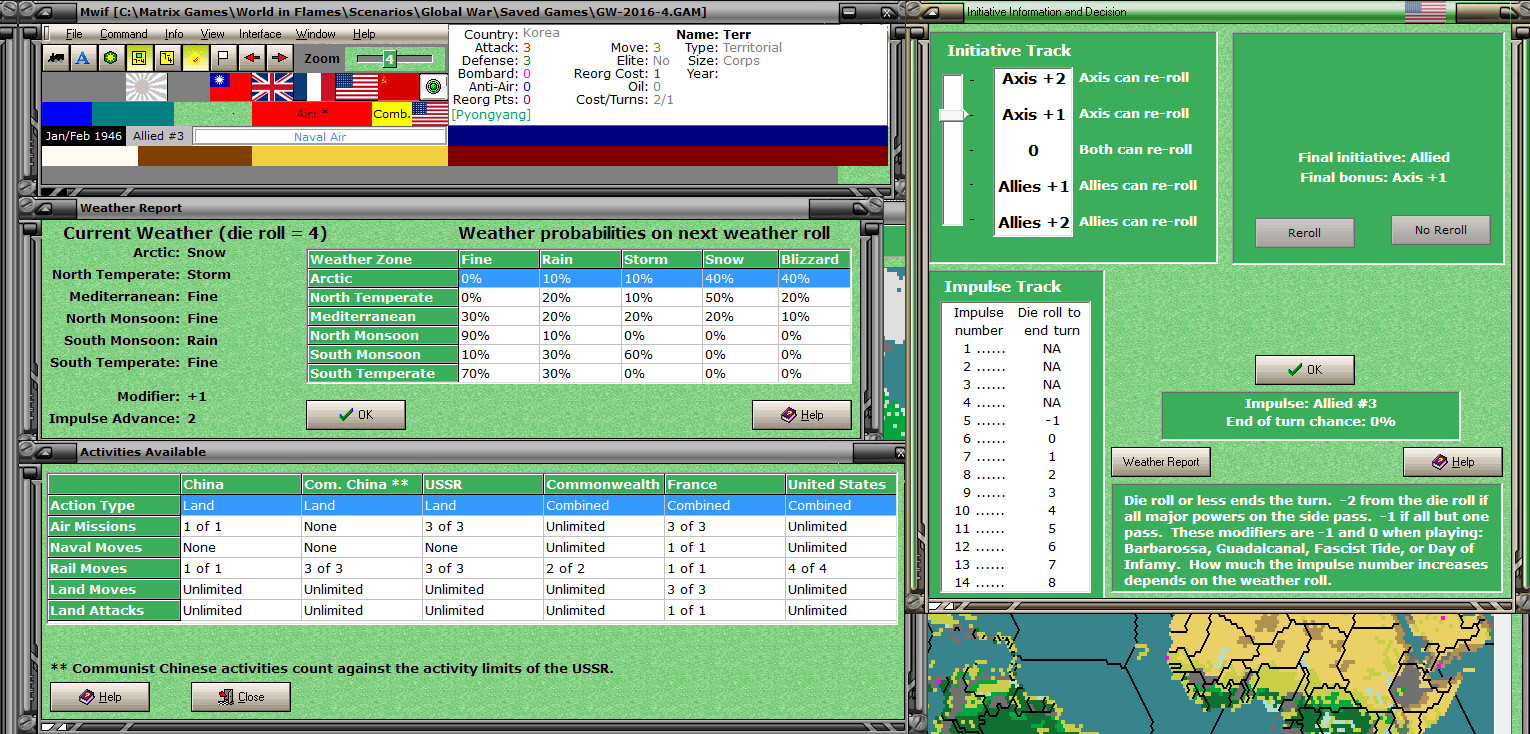Open the Interface menu

coord(260,34)
